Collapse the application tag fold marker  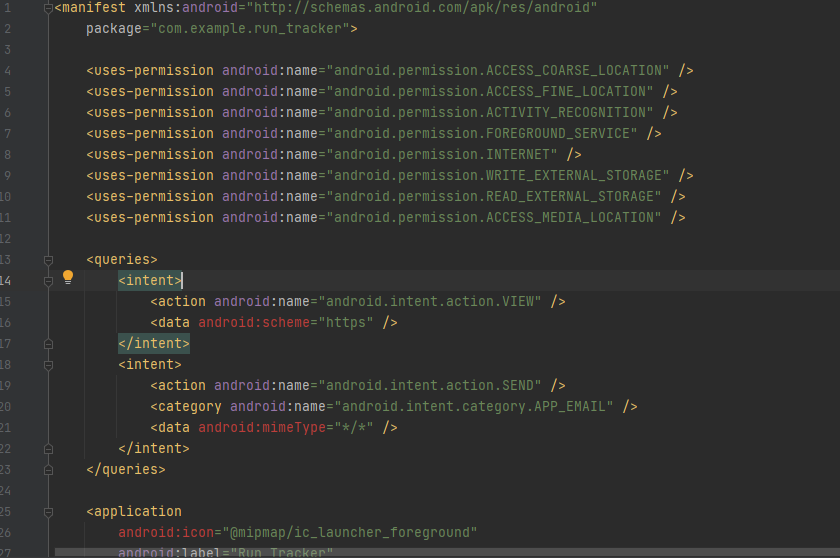pyautogui.click(x=48, y=512)
